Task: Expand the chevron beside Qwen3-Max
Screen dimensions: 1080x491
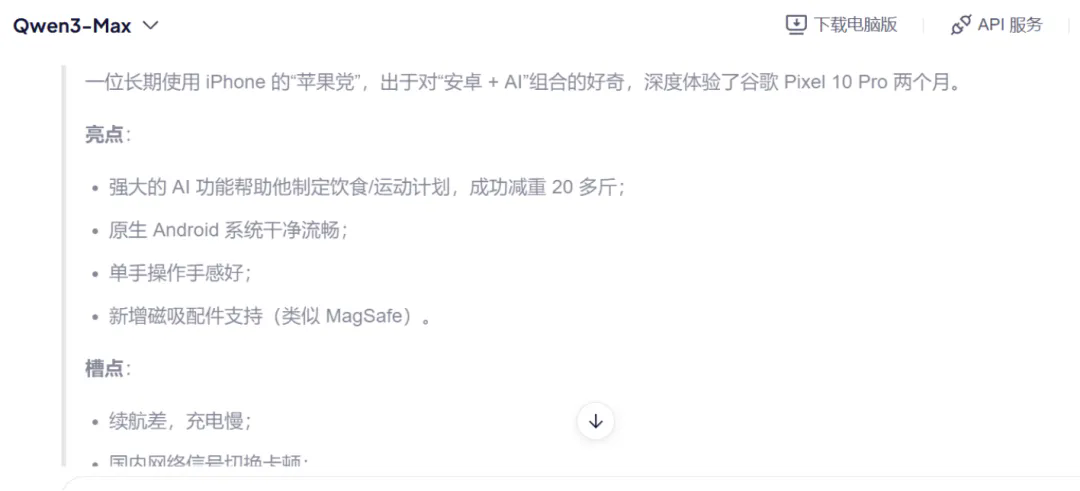Action: point(150,26)
